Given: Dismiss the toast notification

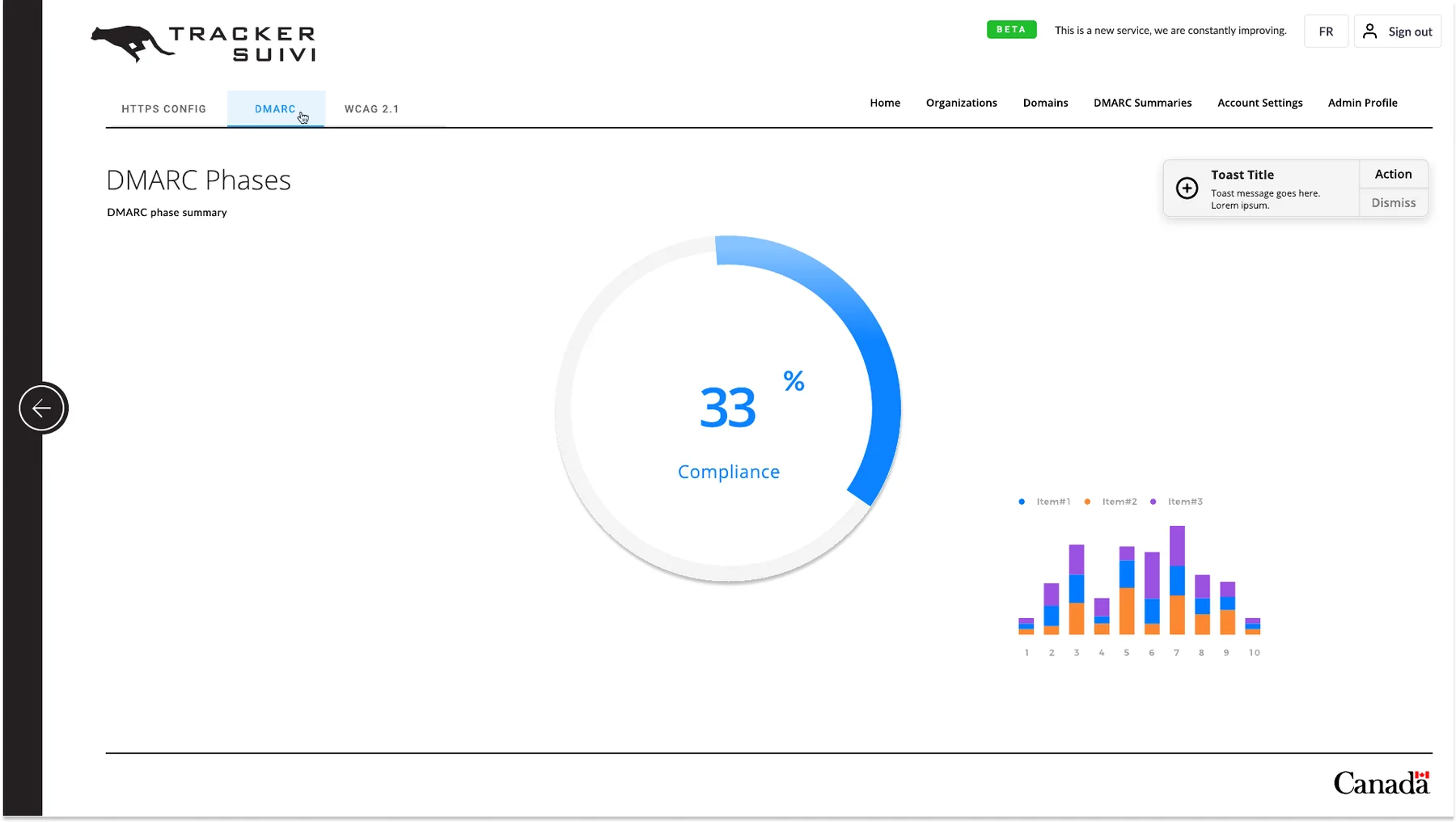Looking at the screenshot, I should click(x=1394, y=203).
